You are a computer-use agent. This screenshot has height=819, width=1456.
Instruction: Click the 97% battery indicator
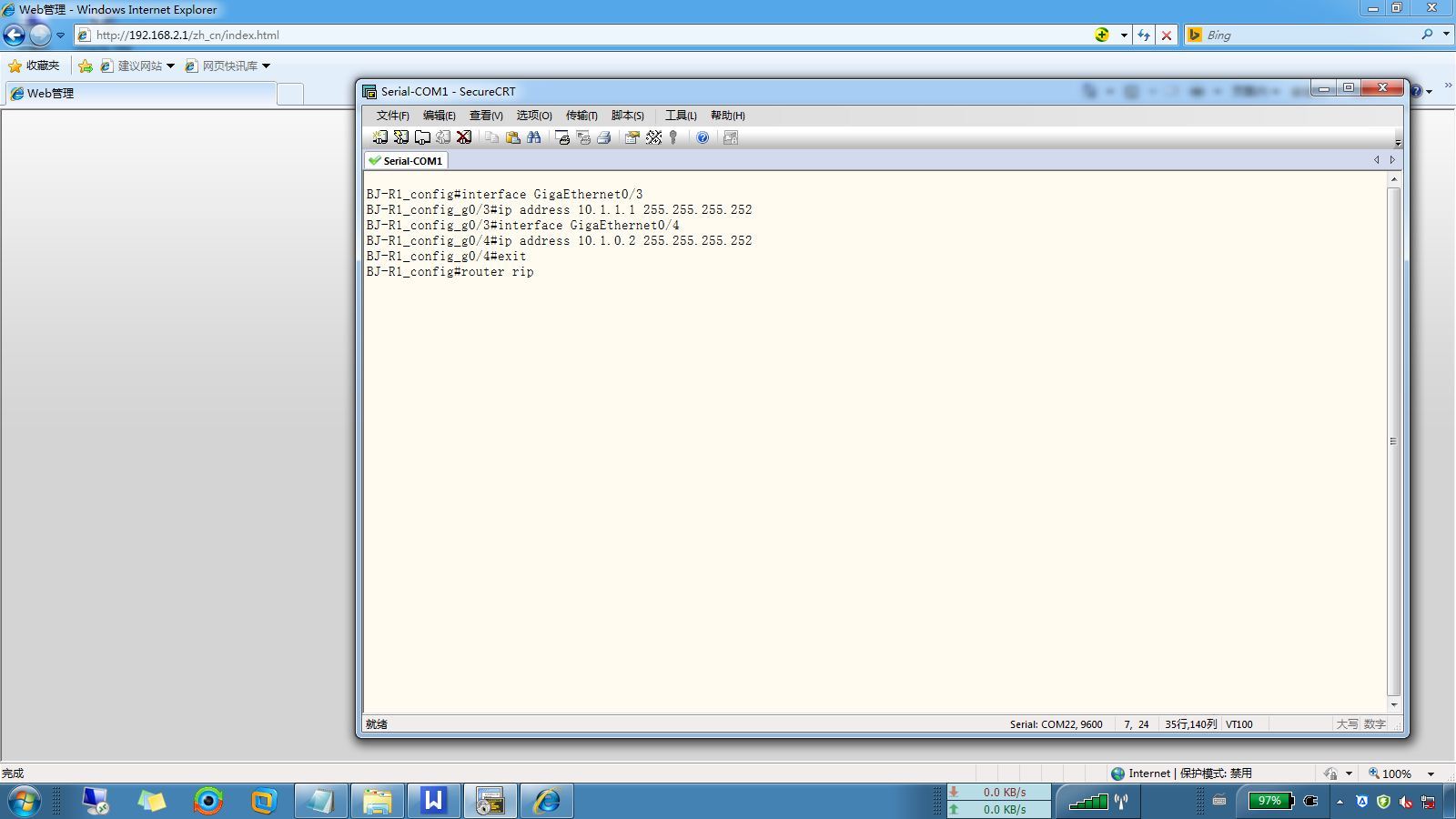tap(1270, 801)
